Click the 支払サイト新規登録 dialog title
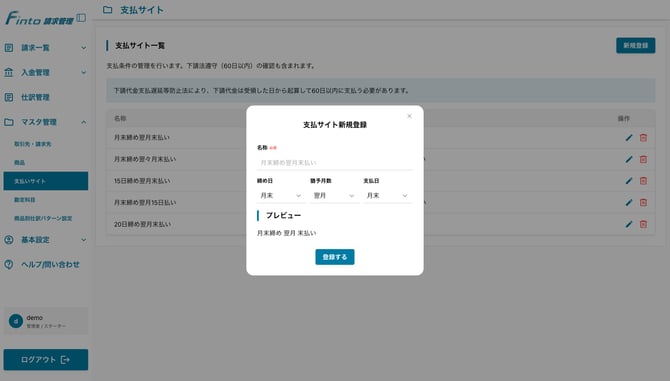 pos(335,125)
